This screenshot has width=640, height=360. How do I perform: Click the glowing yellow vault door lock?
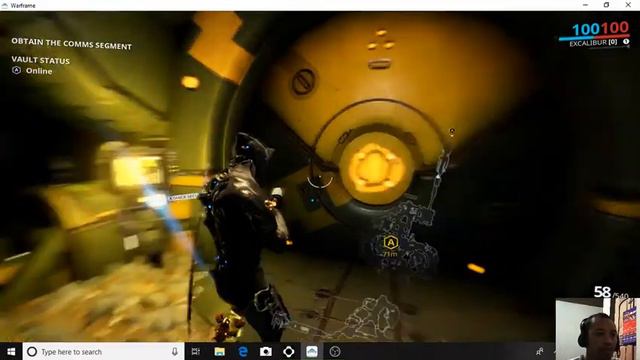[x=376, y=168]
